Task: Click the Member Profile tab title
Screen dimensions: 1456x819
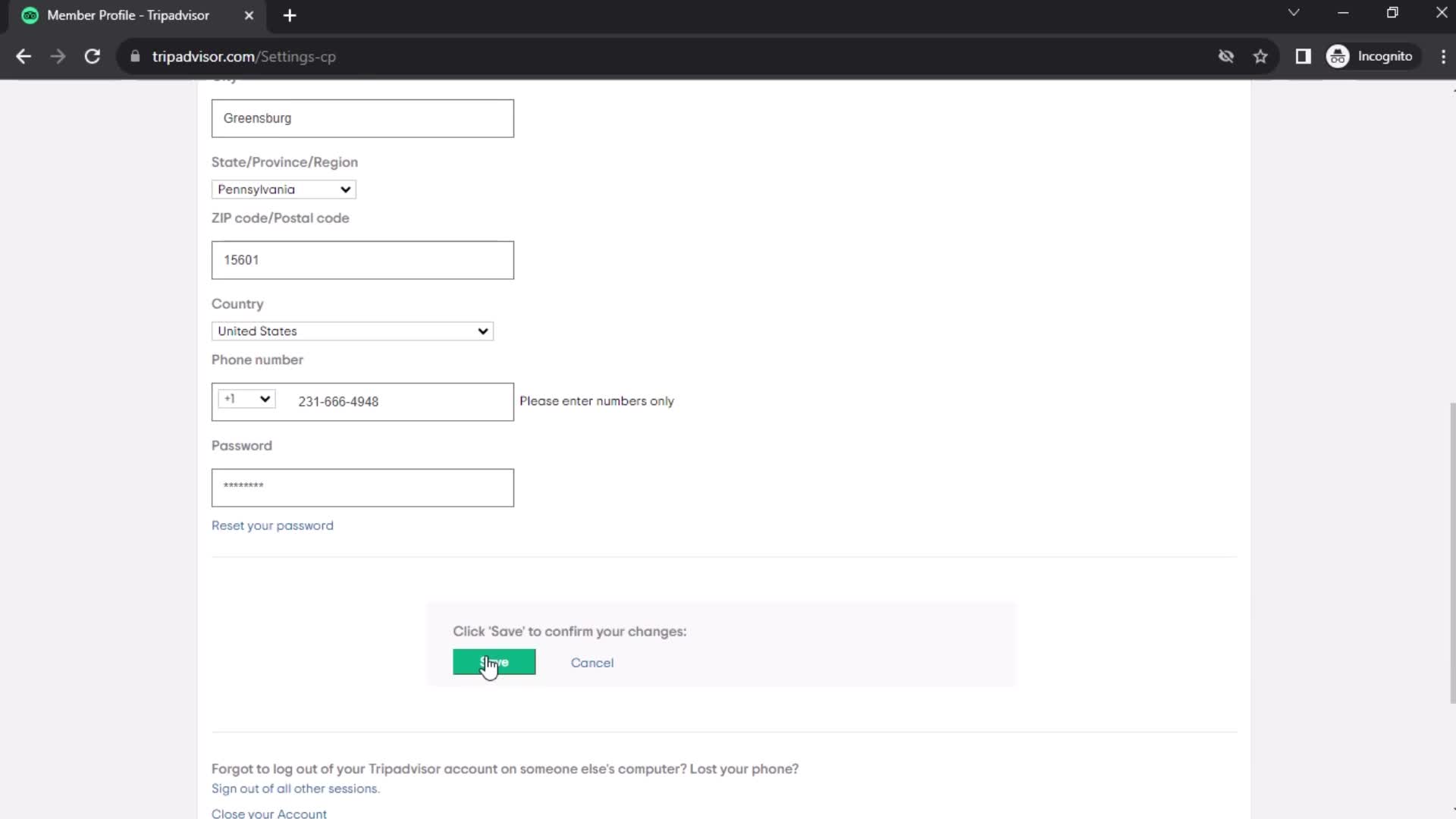Action: (x=128, y=14)
